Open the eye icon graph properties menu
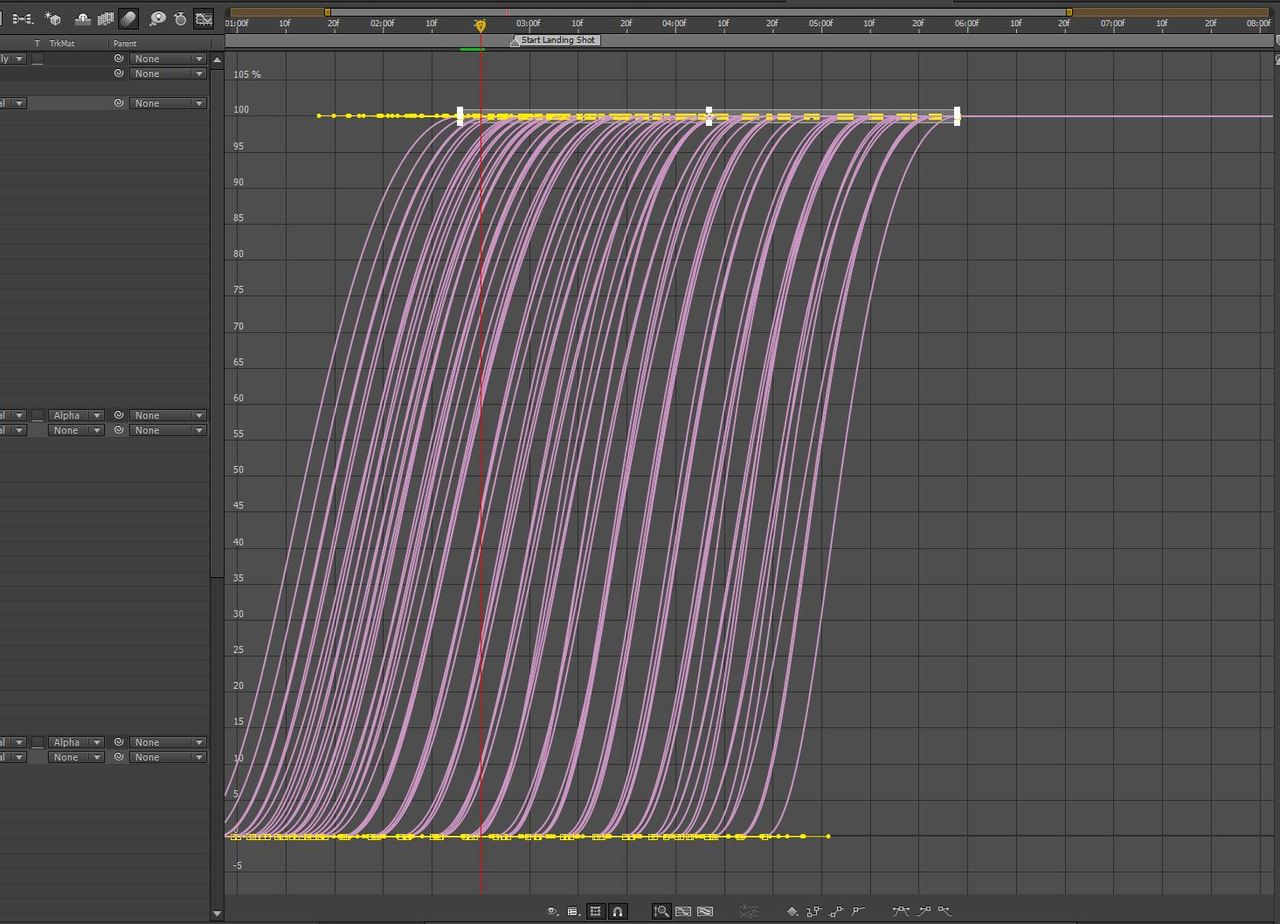This screenshot has width=1280, height=924. 552,911
